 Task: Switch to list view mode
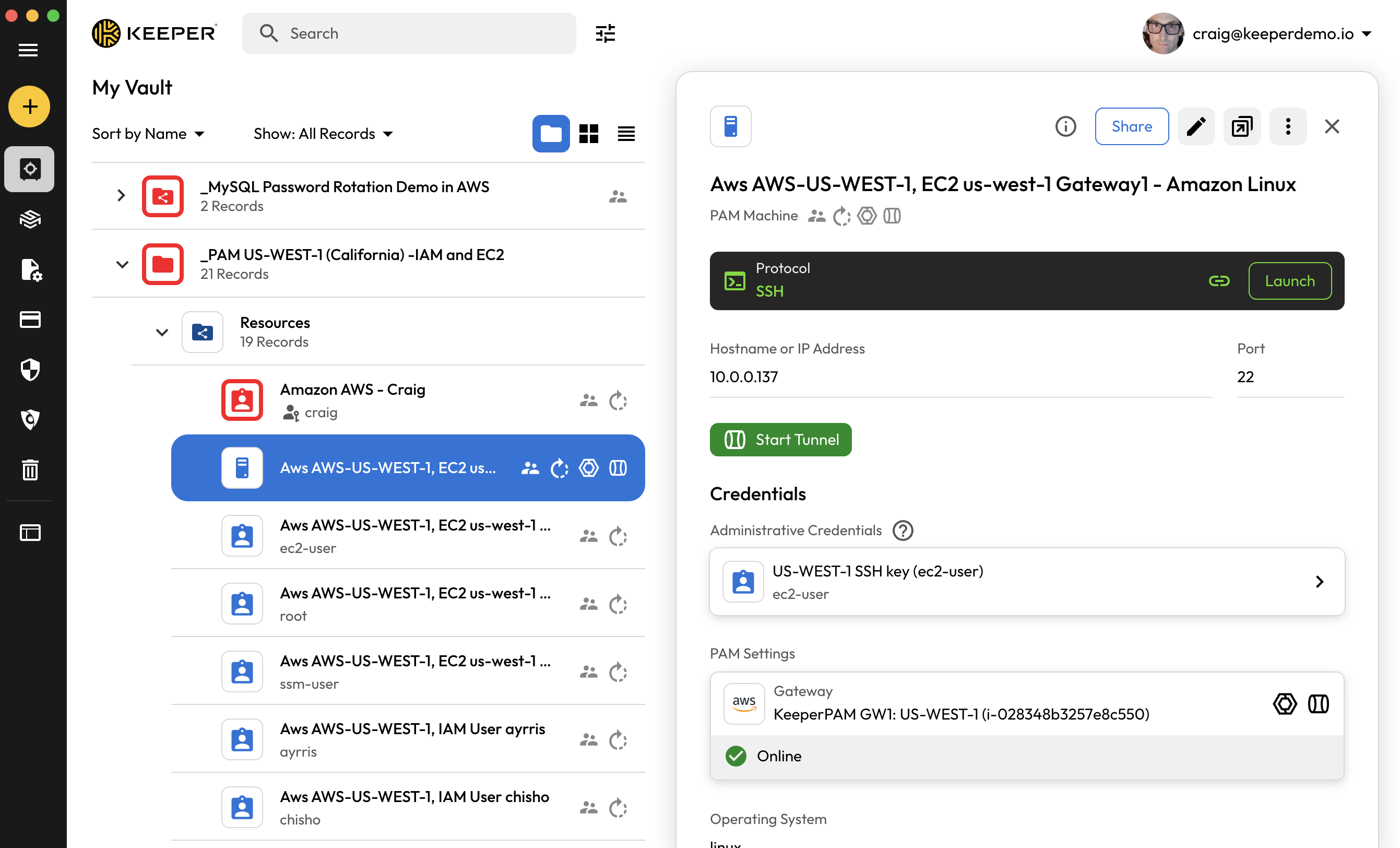tap(626, 134)
